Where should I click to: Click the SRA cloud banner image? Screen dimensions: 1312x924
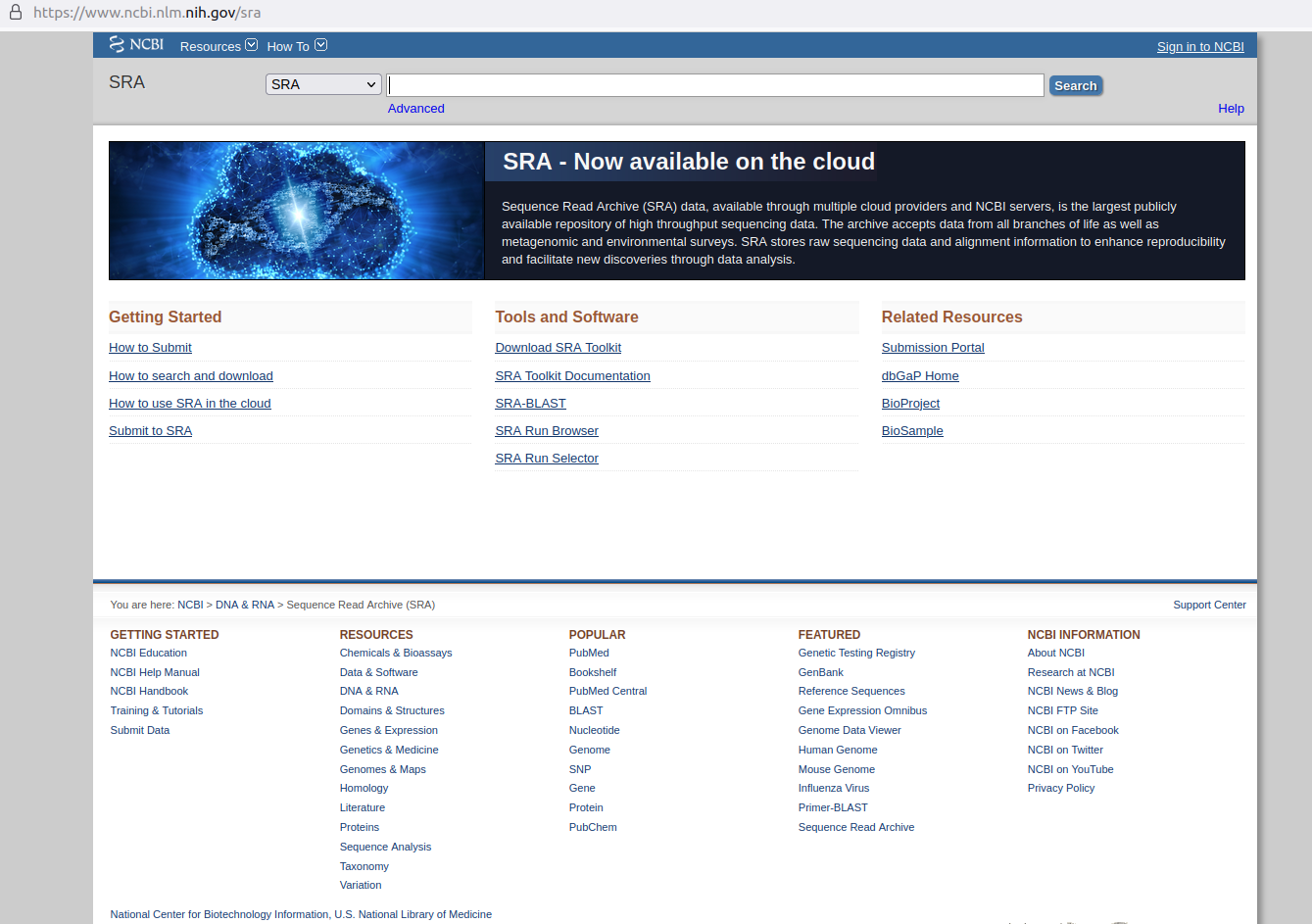[x=297, y=211]
